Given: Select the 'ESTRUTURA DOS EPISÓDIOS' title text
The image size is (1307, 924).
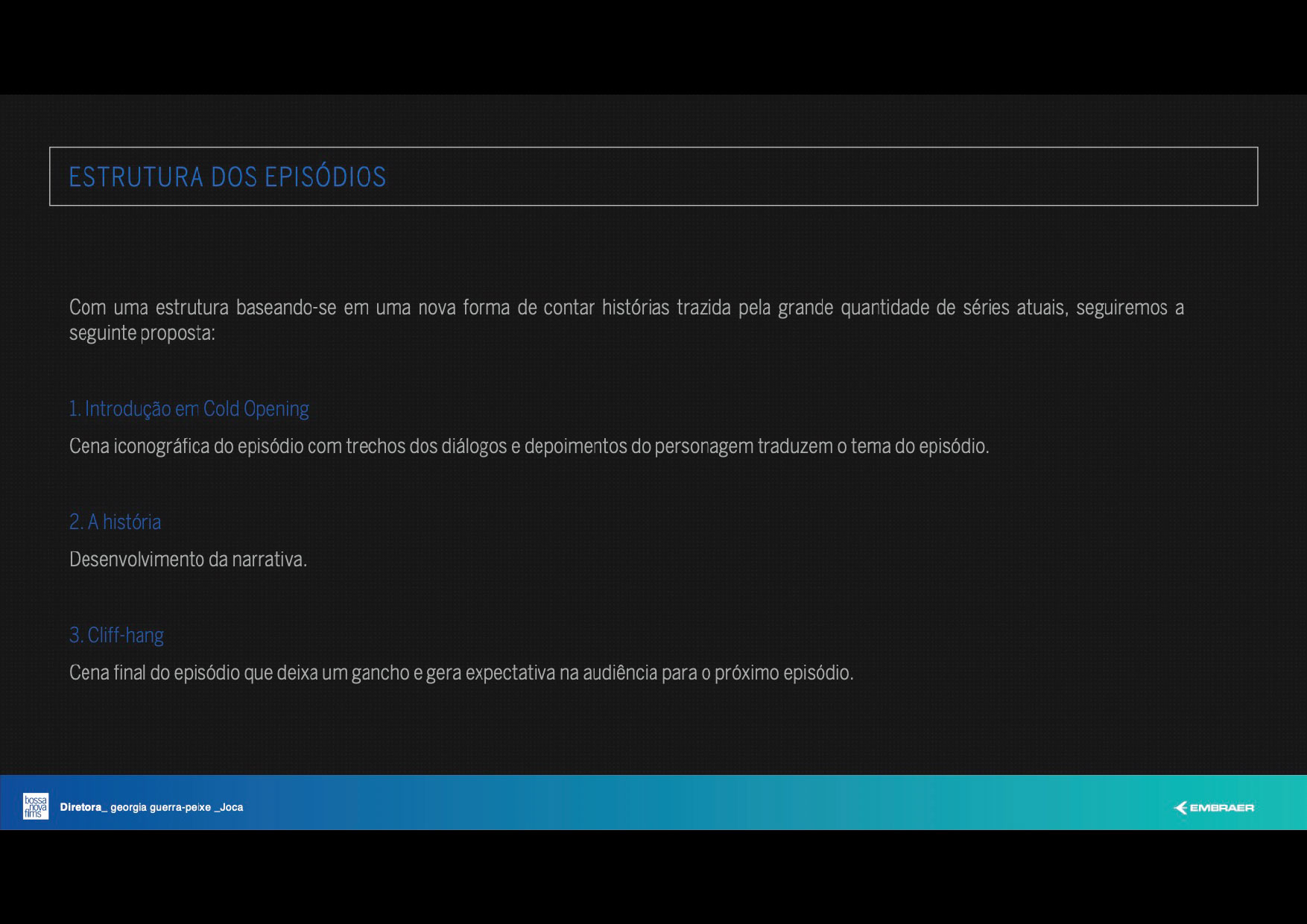Looking at the screenshot, I should click(x=227, y=177).
